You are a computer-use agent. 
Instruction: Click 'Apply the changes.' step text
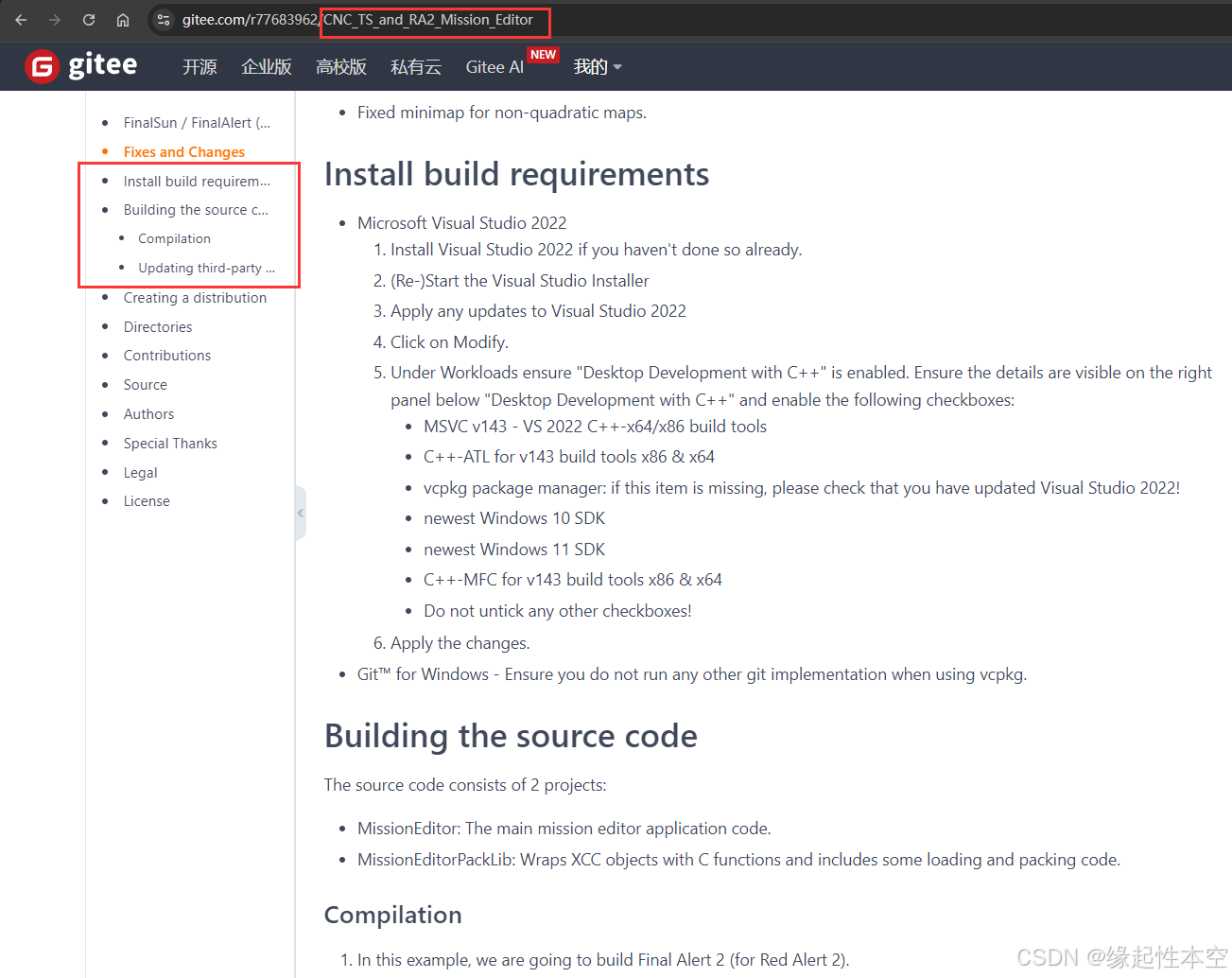(x=460, y=643)
